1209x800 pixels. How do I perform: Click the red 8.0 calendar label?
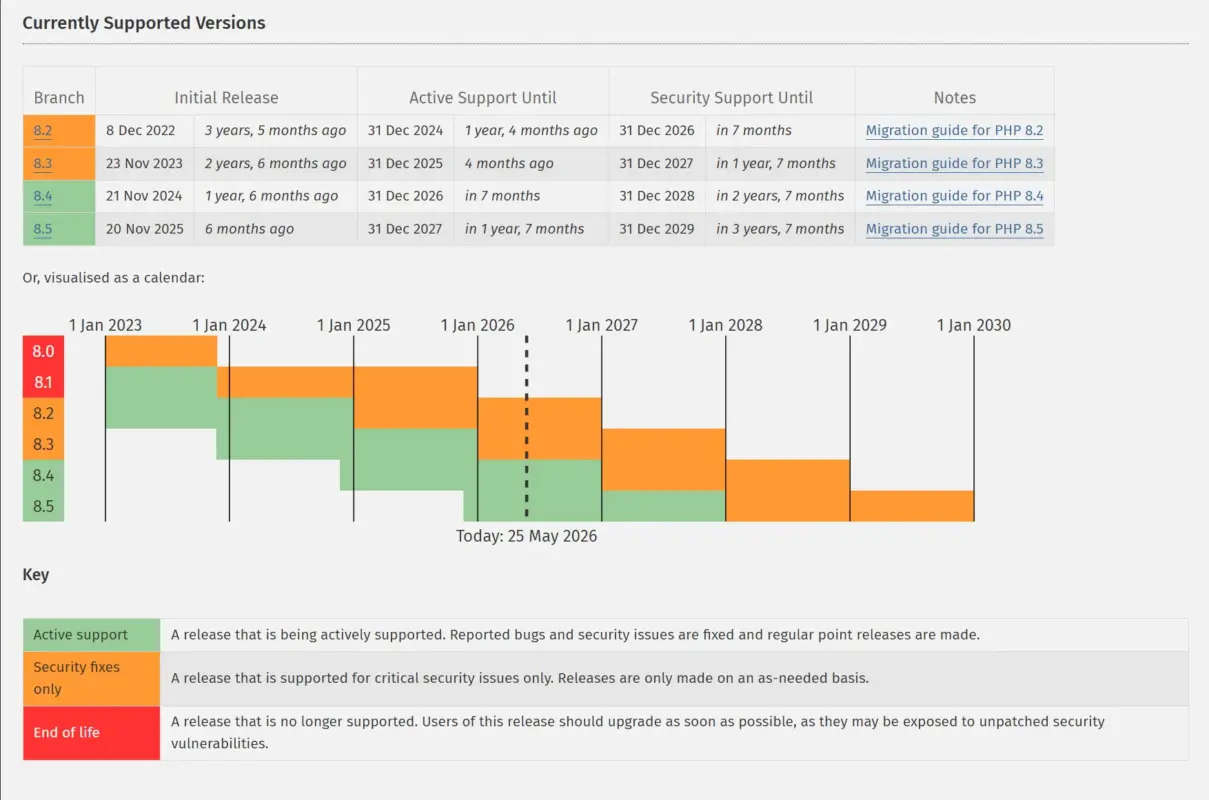pyautogui.click(x=44, y=352)
